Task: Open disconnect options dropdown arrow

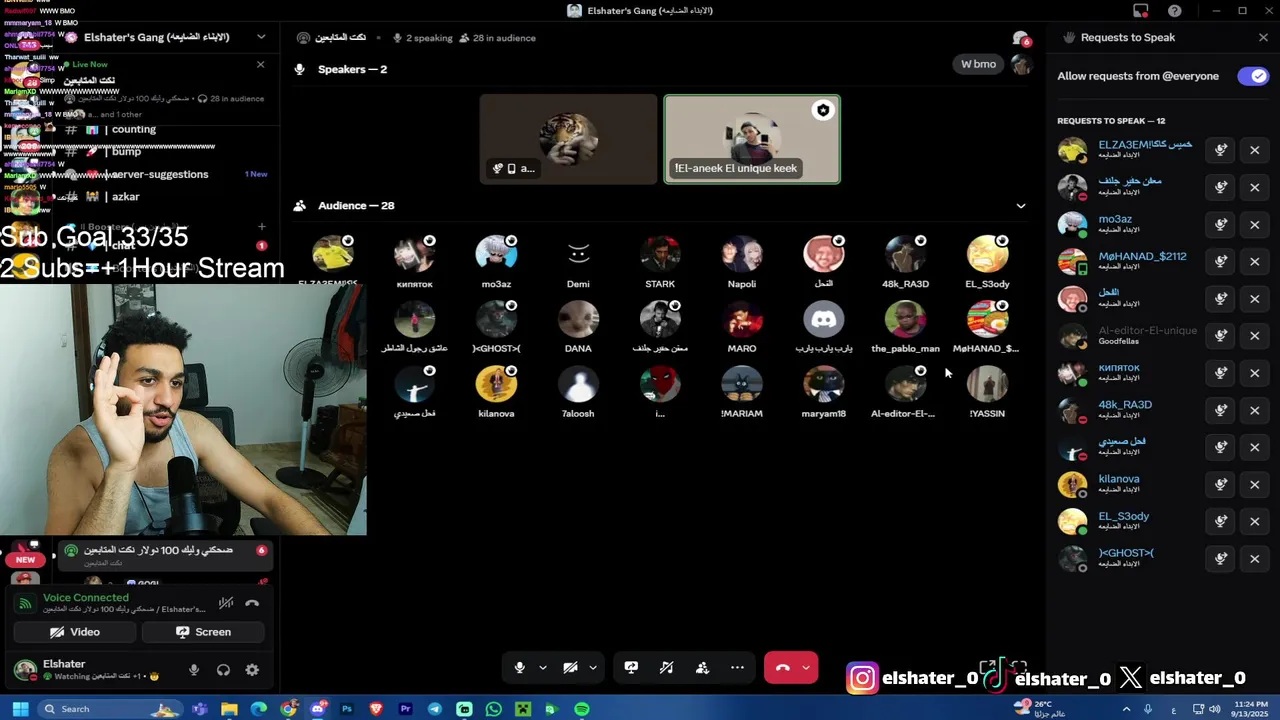Action: [x=806, y=668]
